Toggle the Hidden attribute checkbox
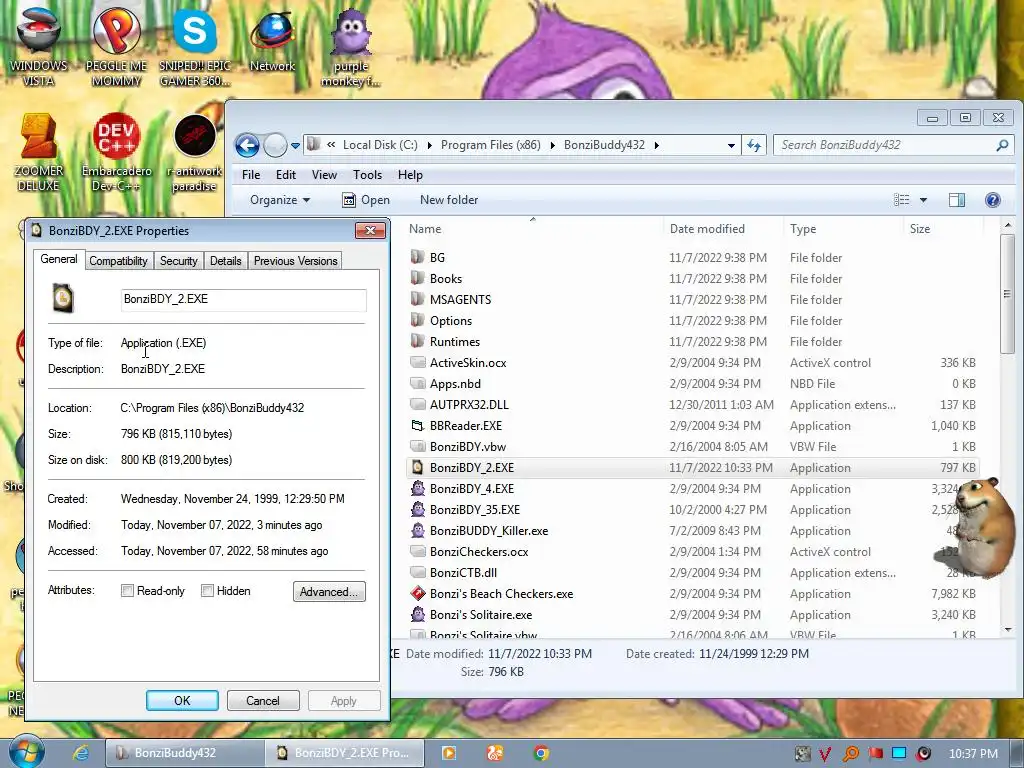1024x768 pixels. click(207, 591)
